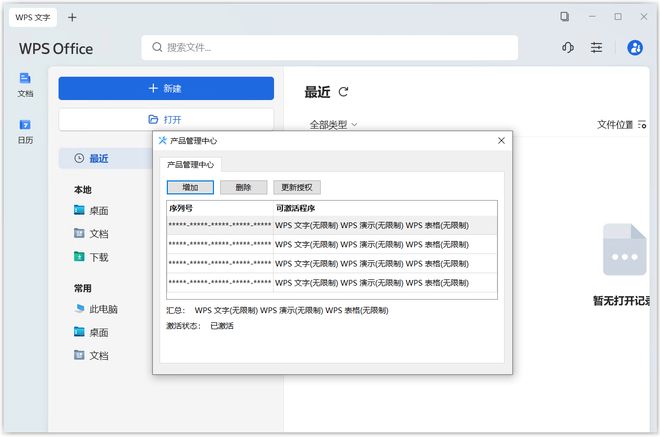Select 文档 under 本地

pyautogui.click(x=91, y=233)
